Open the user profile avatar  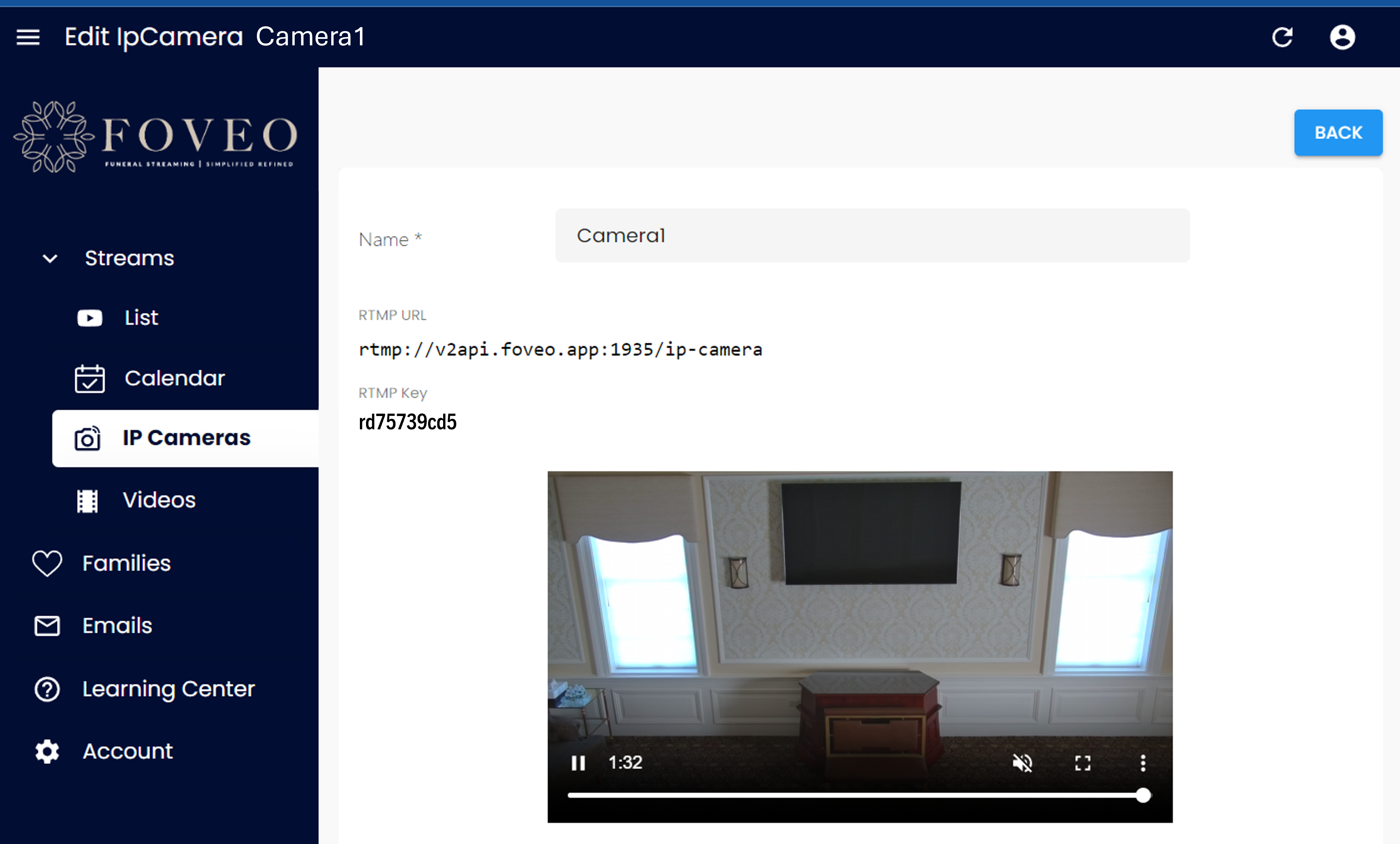point(1342,37)
